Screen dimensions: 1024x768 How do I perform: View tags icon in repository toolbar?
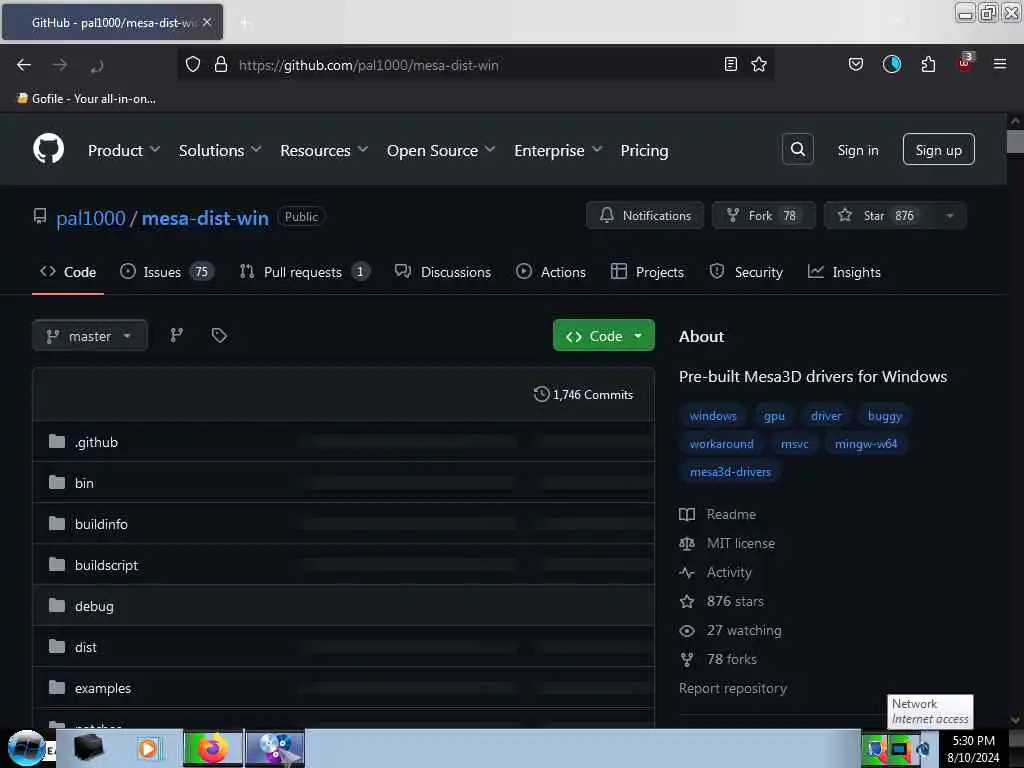[x=219, y=336]
